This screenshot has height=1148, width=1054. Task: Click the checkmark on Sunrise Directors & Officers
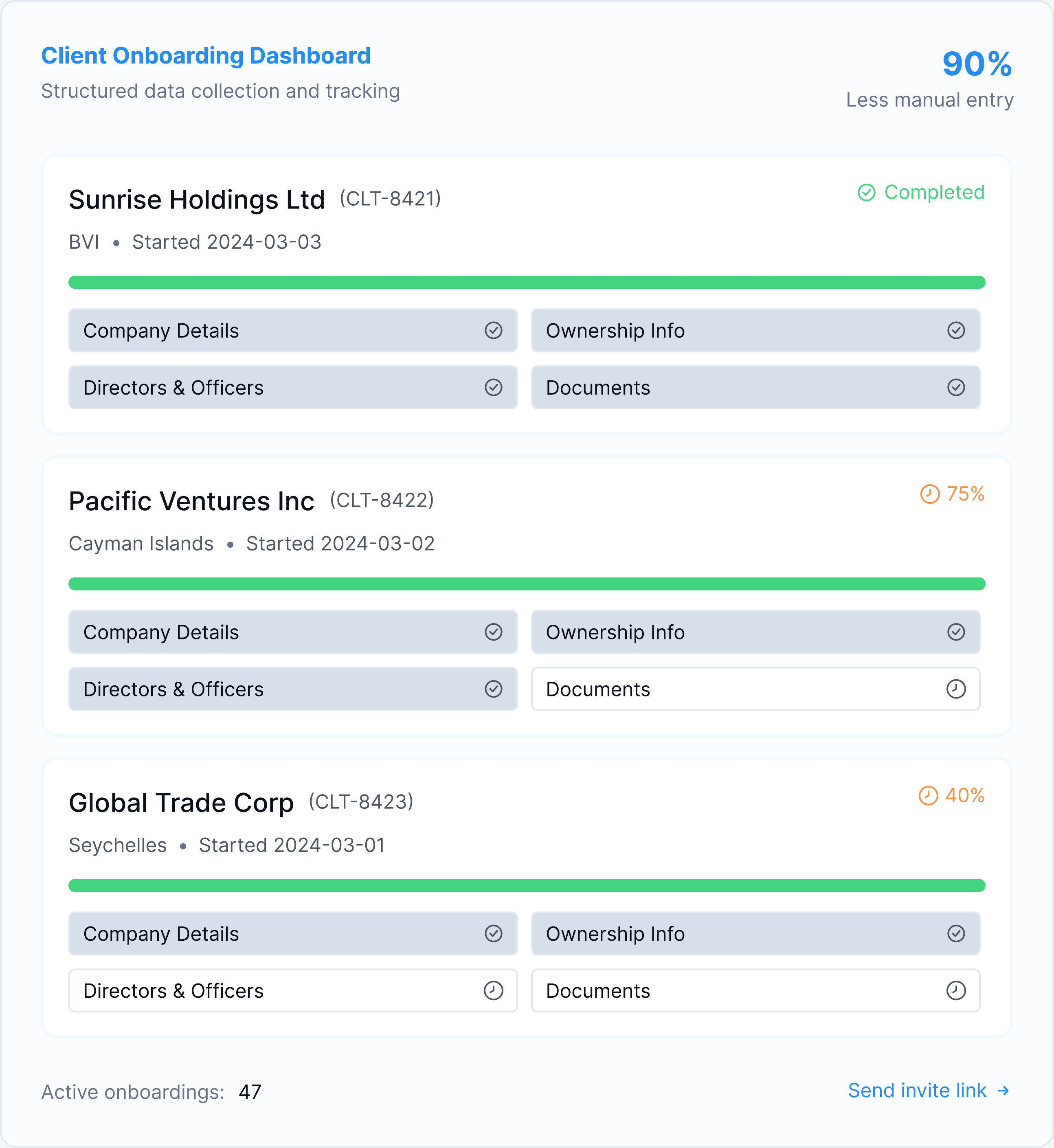494,387
